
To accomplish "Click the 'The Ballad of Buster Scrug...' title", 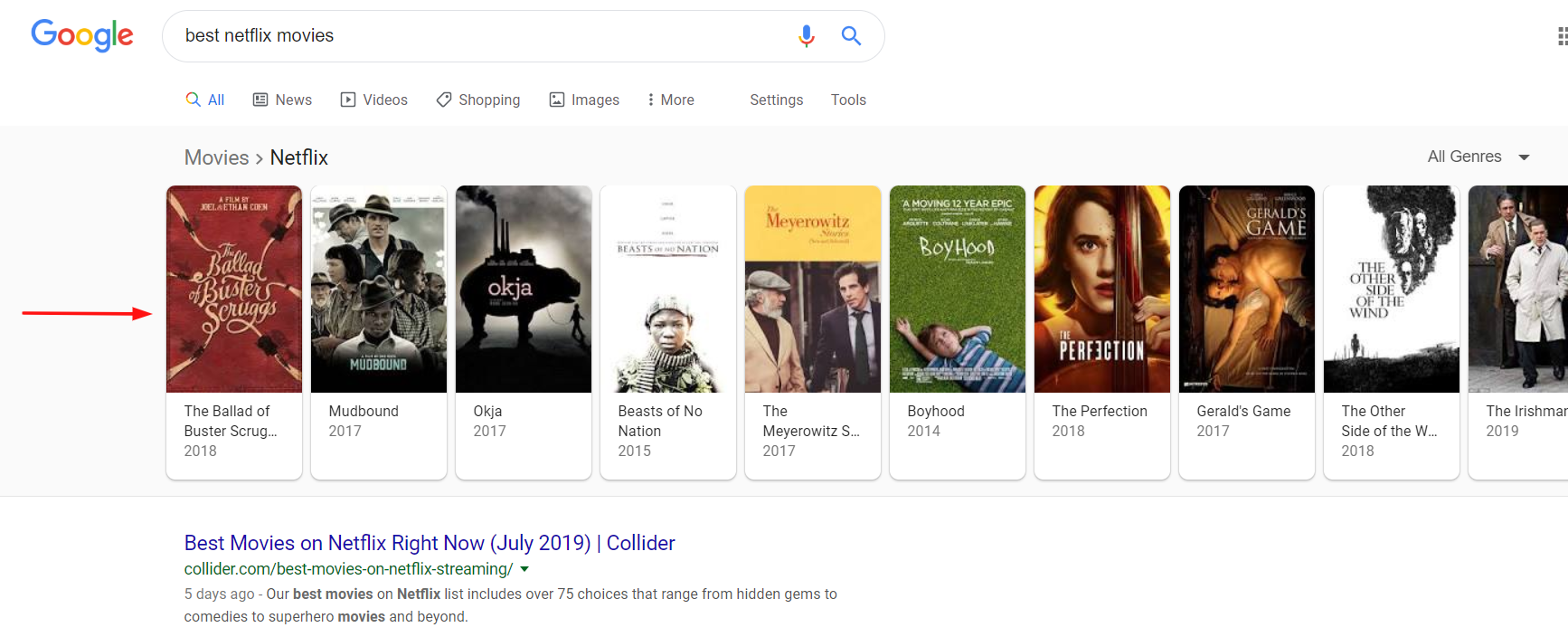I will coord(231,421).
